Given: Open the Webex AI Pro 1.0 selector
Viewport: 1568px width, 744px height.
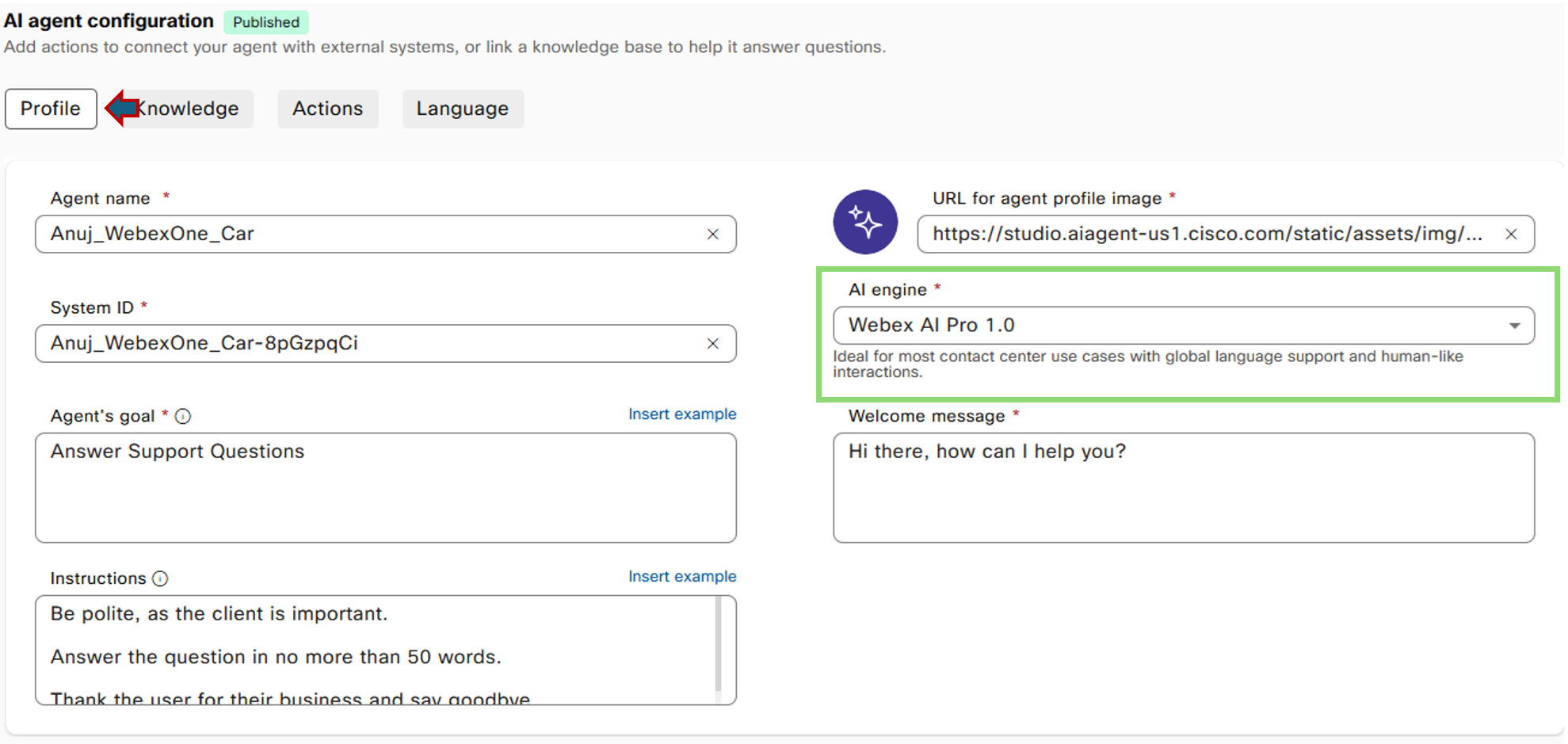Looking at the screenshot, I should coord(1173,326).
